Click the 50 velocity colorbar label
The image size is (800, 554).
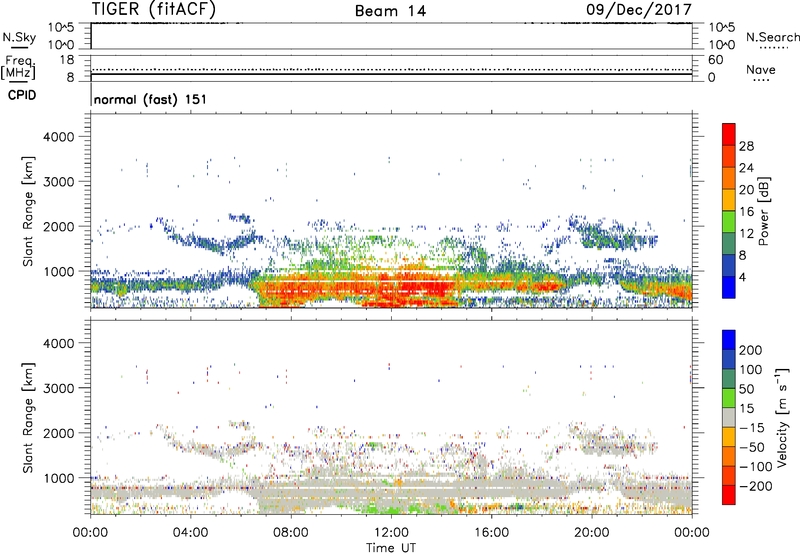coord(746,389)
